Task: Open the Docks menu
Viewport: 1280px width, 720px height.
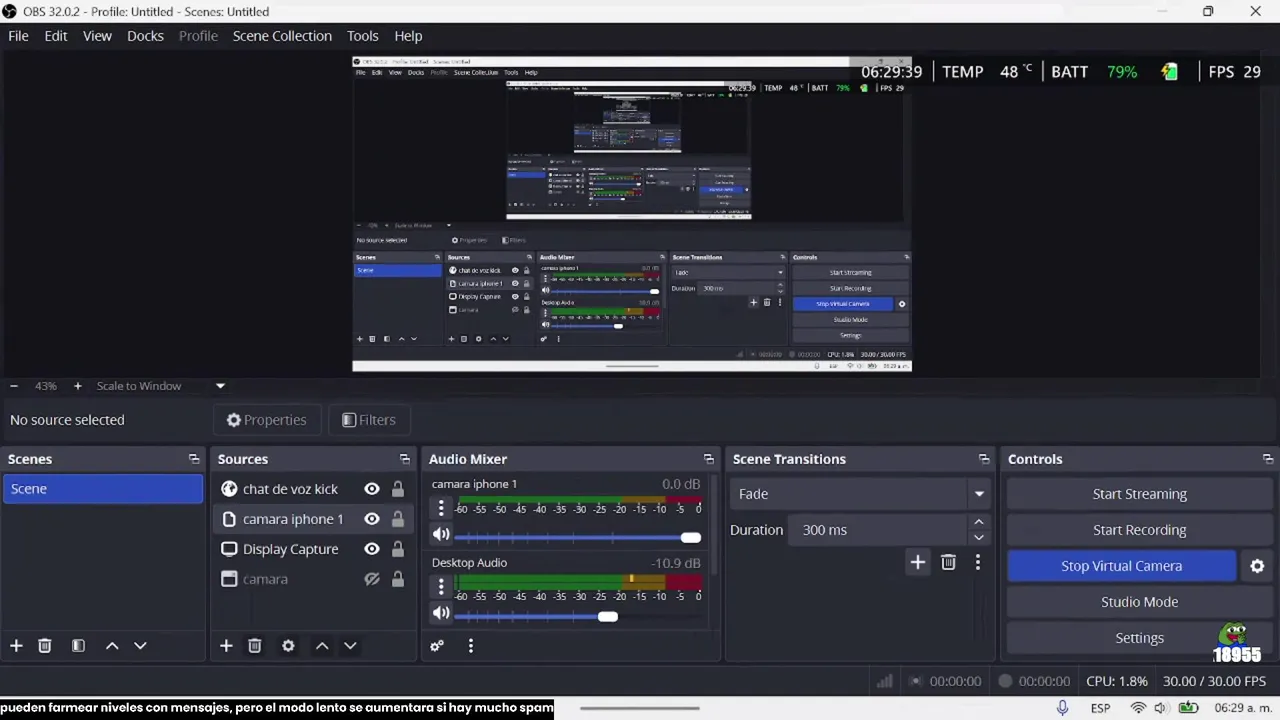Action: click(145, 36)
